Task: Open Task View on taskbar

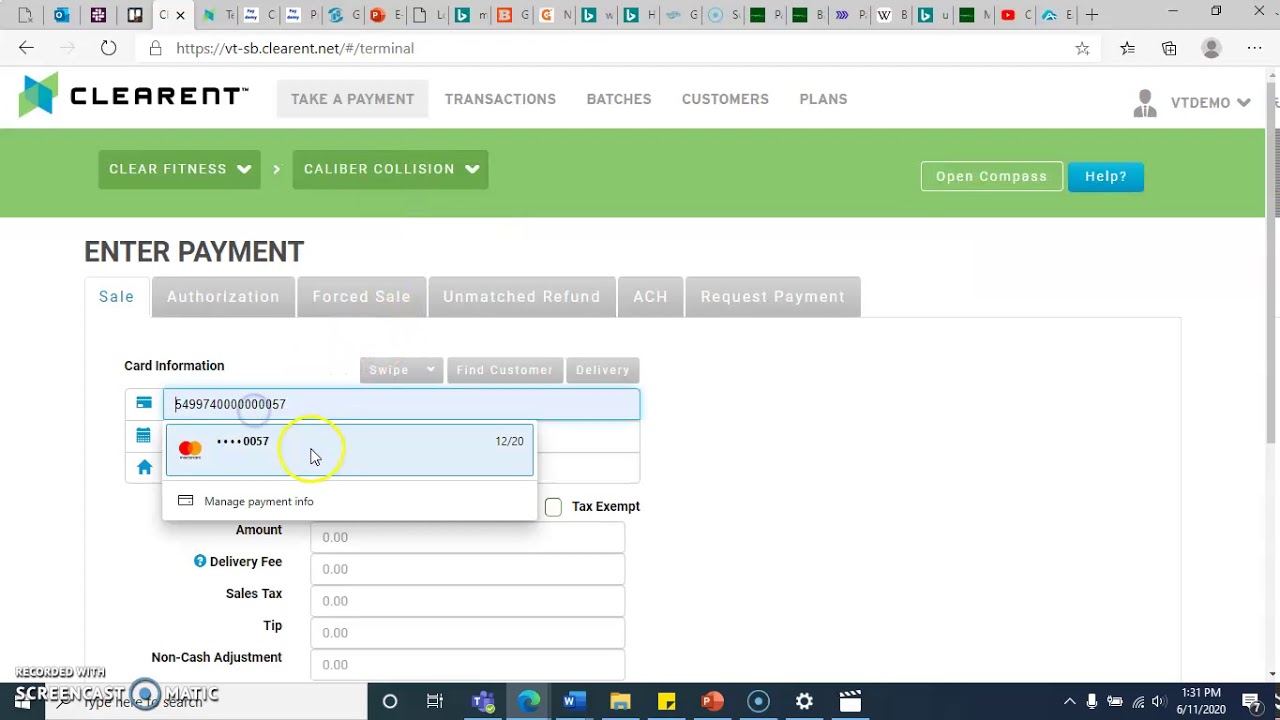Action: [x=435, y=701]
